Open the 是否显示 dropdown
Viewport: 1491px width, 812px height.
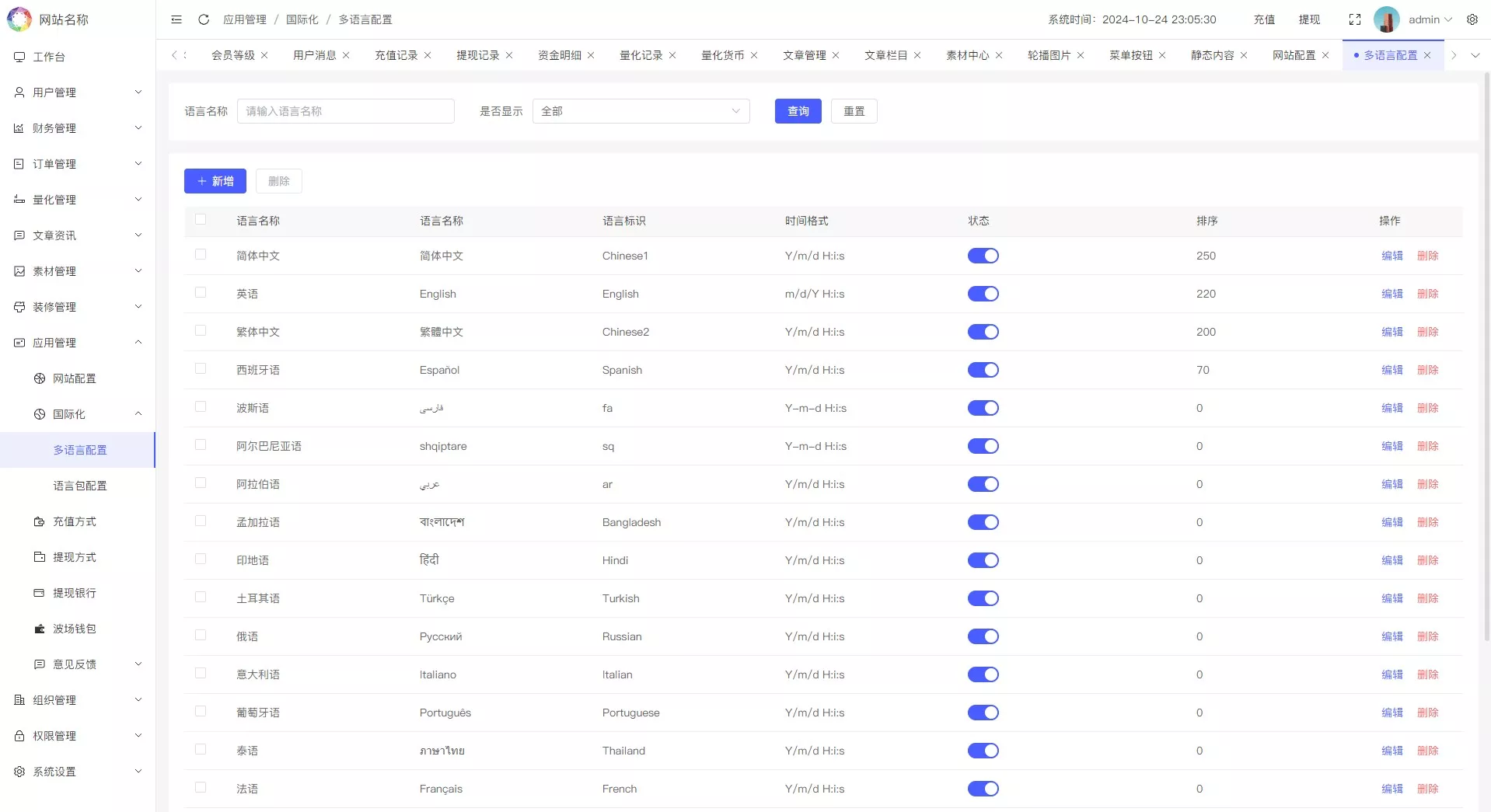[x=640, y=111]
